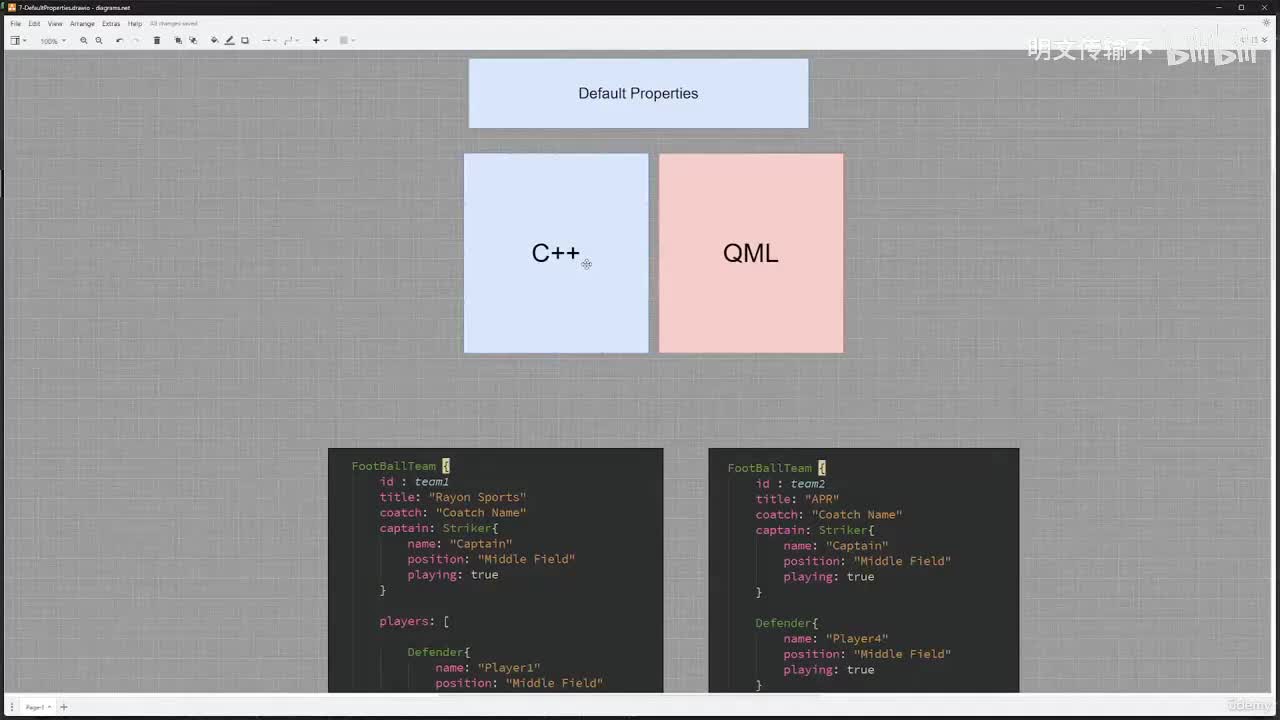Click the Delete trash can icon
The width and height of the screenshot is (1280, 720).
(x=156, y=41)
